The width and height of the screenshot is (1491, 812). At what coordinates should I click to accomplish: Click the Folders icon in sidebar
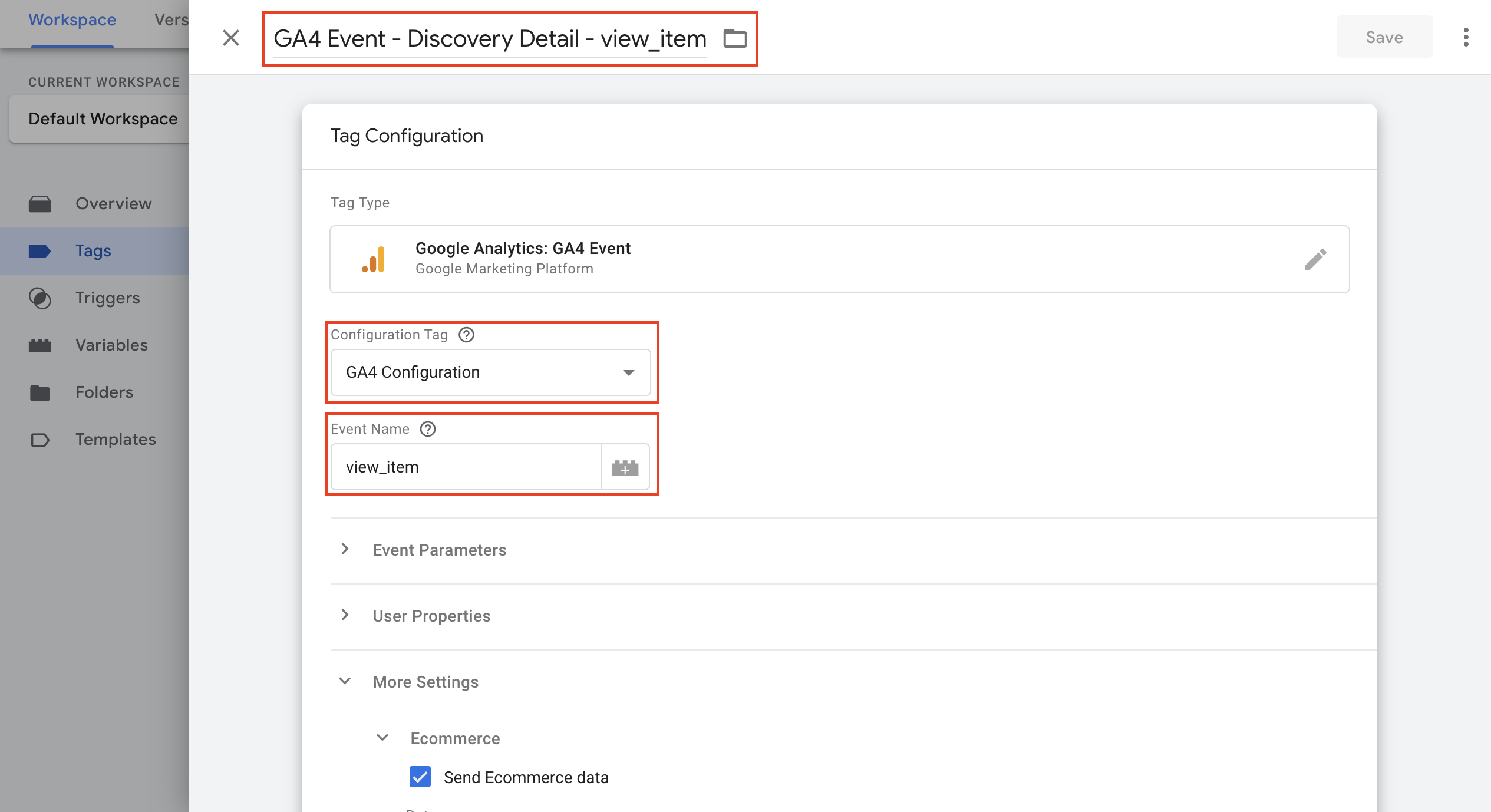40,392
